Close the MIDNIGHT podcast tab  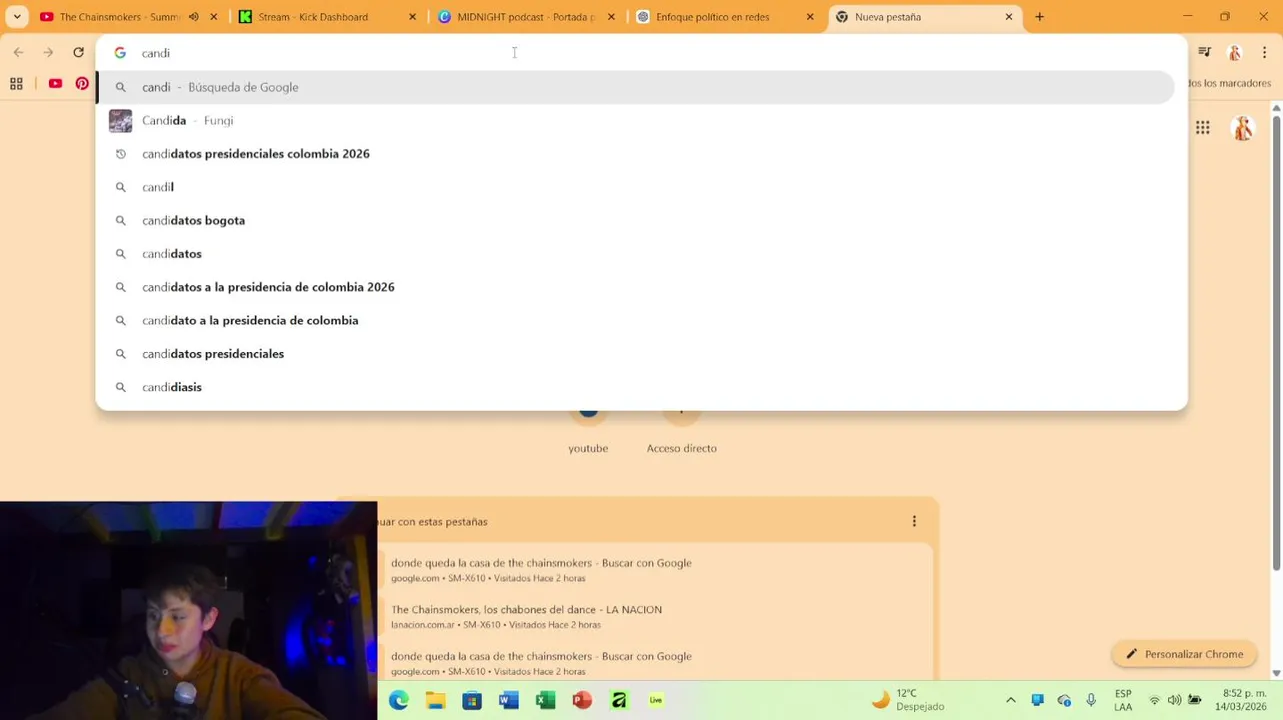click(x=611, y=17)
